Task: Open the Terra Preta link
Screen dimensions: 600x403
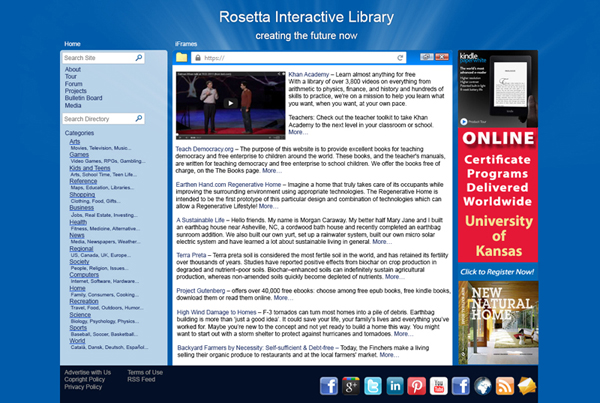Action: [x=191, y=255]
